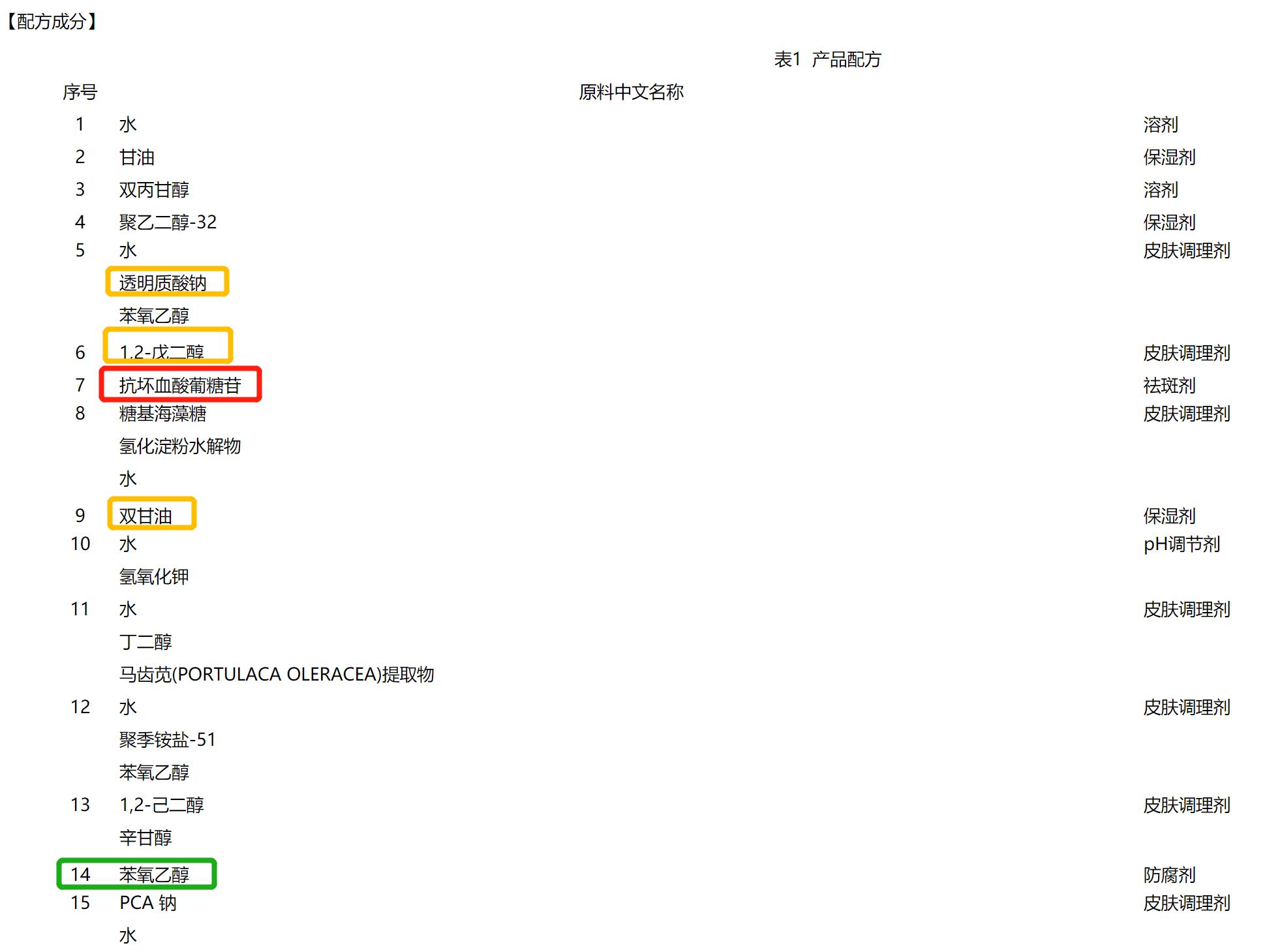Select the column header 原料中文名称

[x=630, y=93]
